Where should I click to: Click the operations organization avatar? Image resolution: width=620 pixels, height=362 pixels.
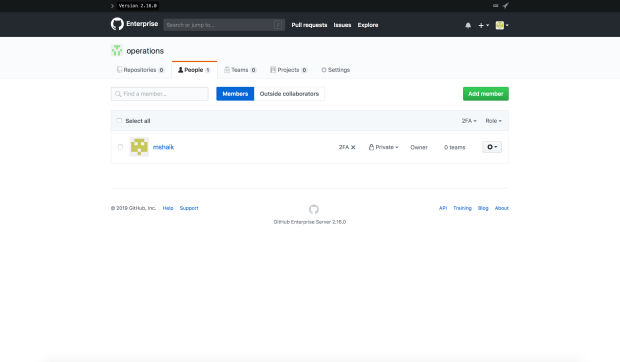click(x=117, y=51)
